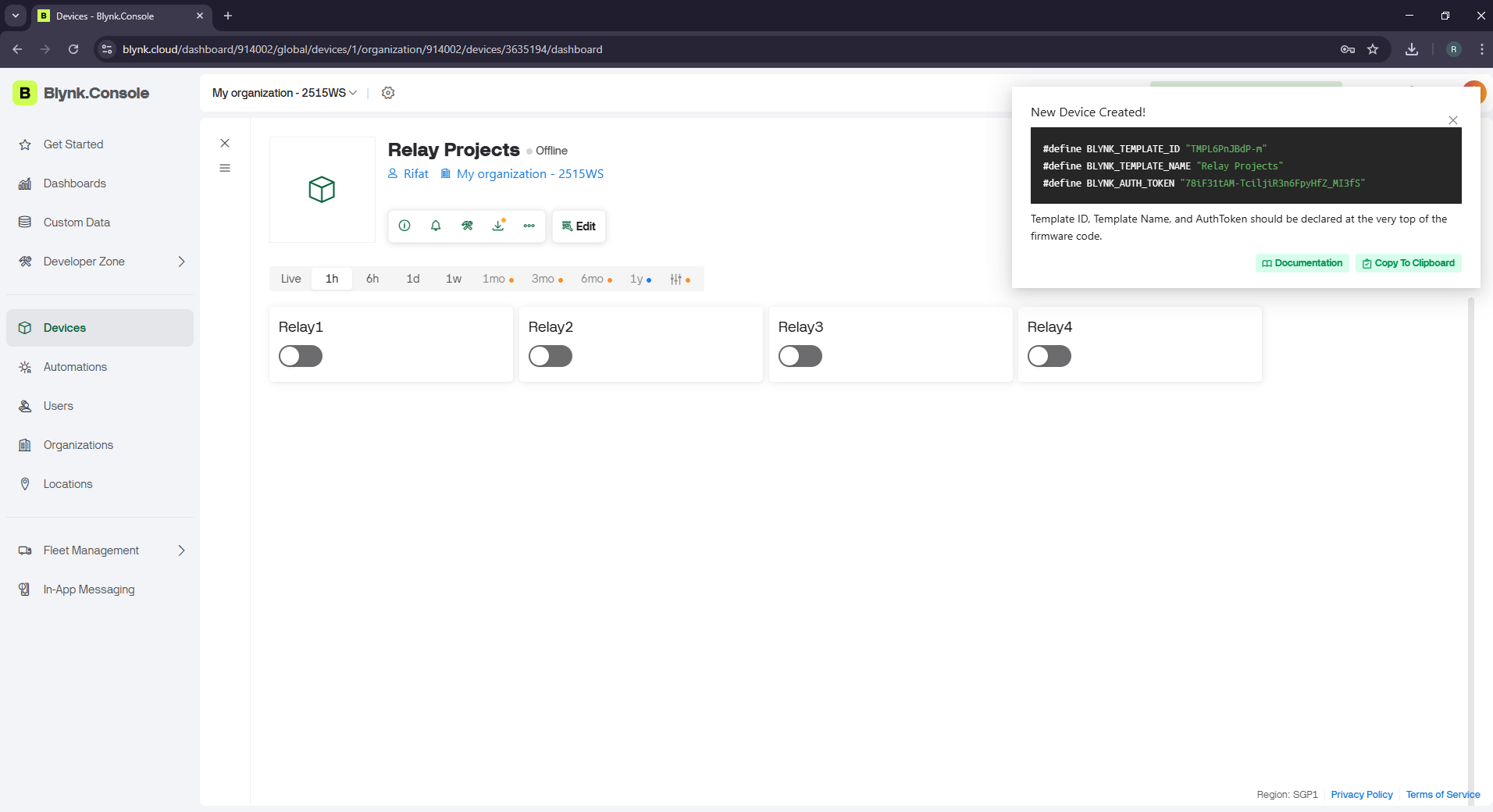The height and width of the screenshot is (812, 1493).
Task: Click the Edit dashboard button
Action: (579, 226)
